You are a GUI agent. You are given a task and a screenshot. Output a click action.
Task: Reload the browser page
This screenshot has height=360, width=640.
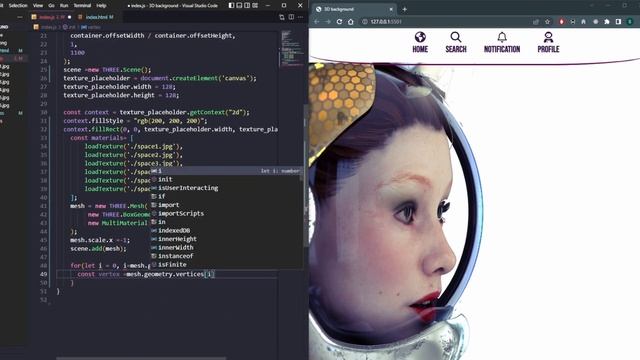pyautogui.click(x=339, y=22)
